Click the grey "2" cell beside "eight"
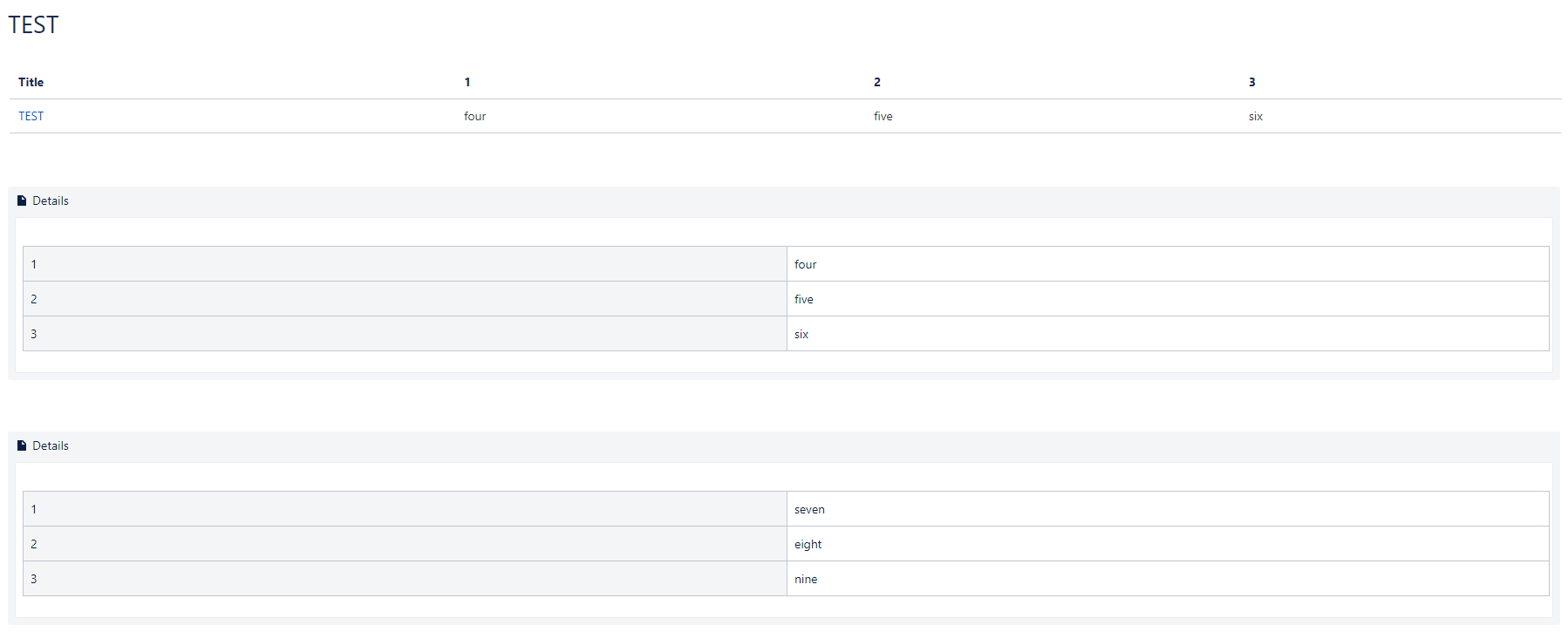The height and width of the screenshot is (632, 1568). [x=405, y=544]
